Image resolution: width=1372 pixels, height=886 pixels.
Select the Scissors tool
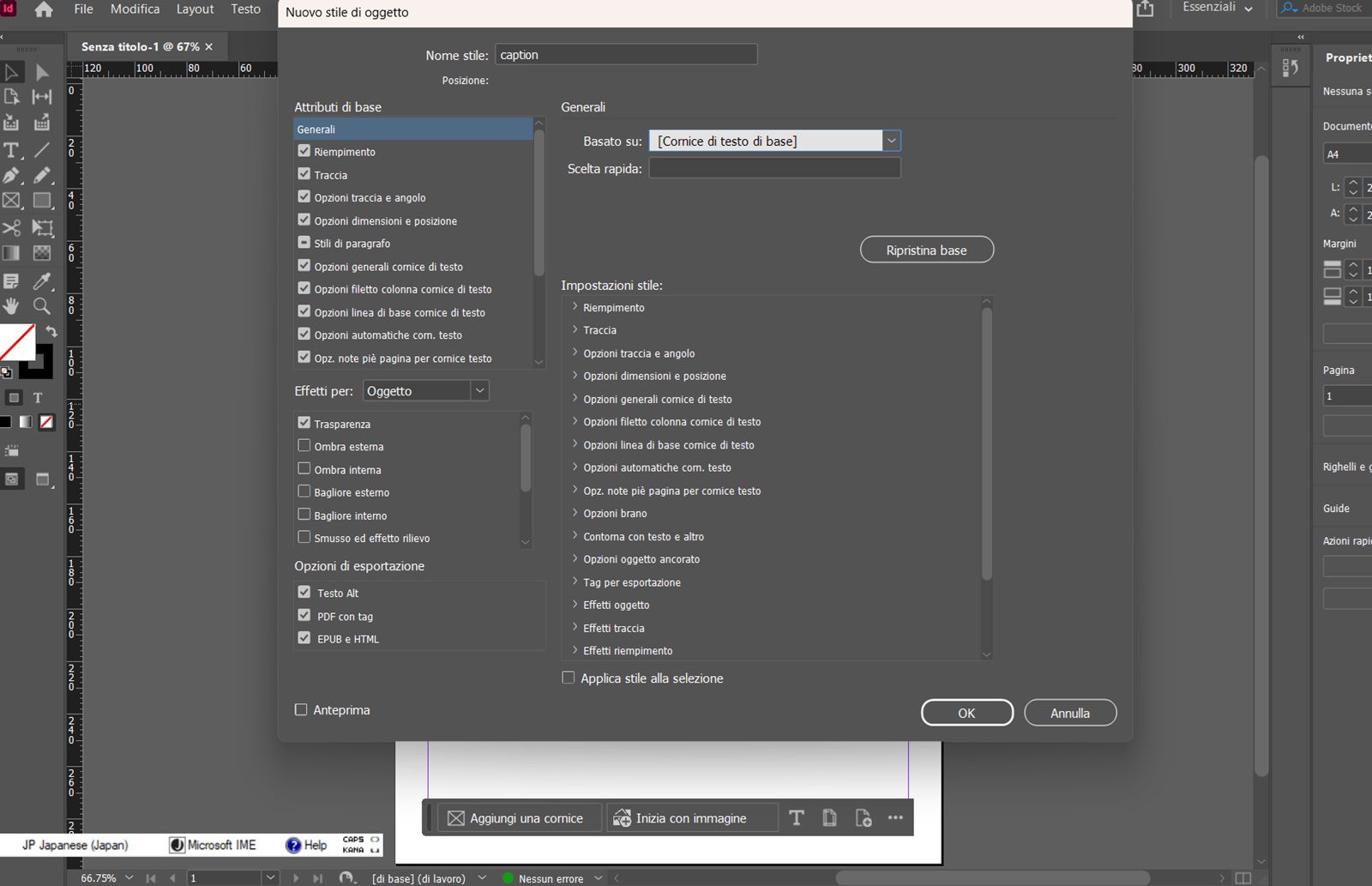[x=12, y=227]
